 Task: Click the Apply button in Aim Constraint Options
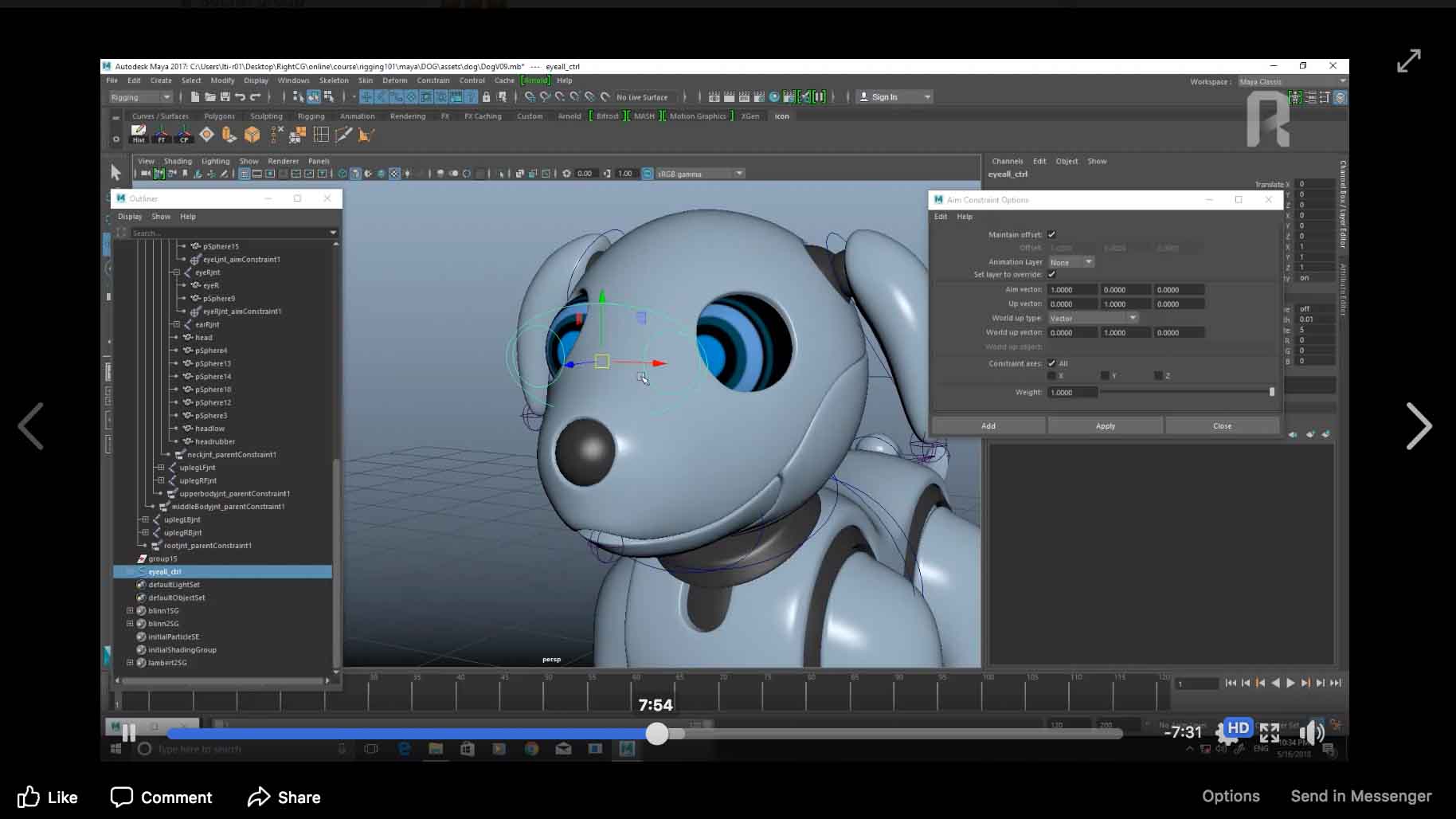pos(1105,426)
